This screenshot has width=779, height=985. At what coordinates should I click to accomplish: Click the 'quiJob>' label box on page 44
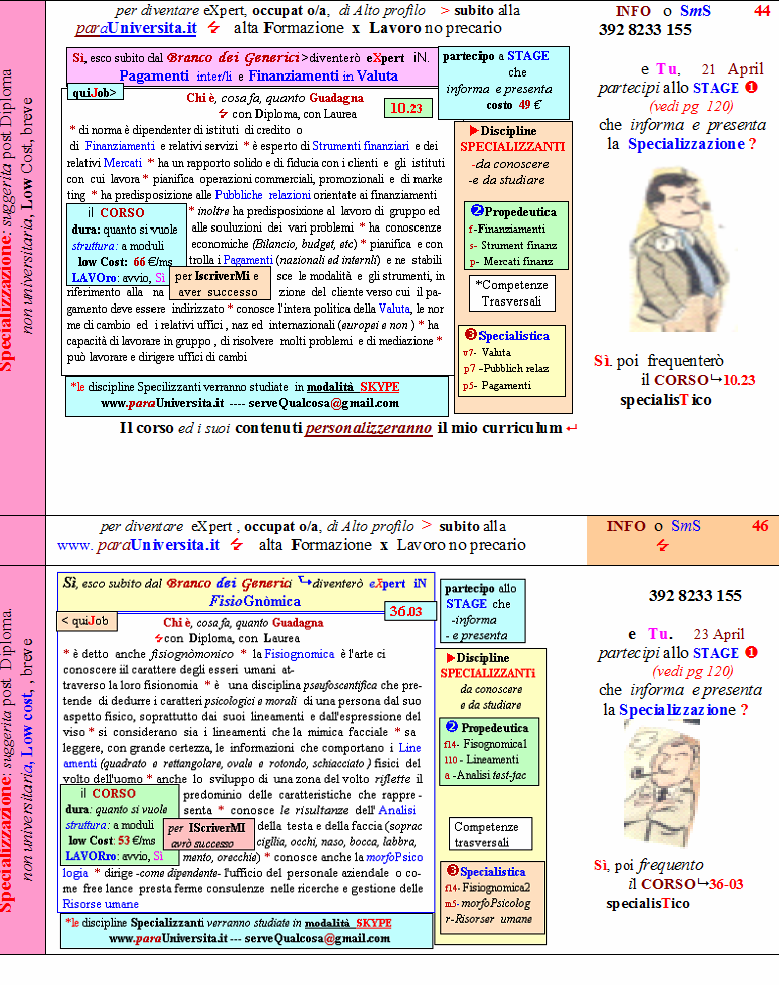point(95,92)
